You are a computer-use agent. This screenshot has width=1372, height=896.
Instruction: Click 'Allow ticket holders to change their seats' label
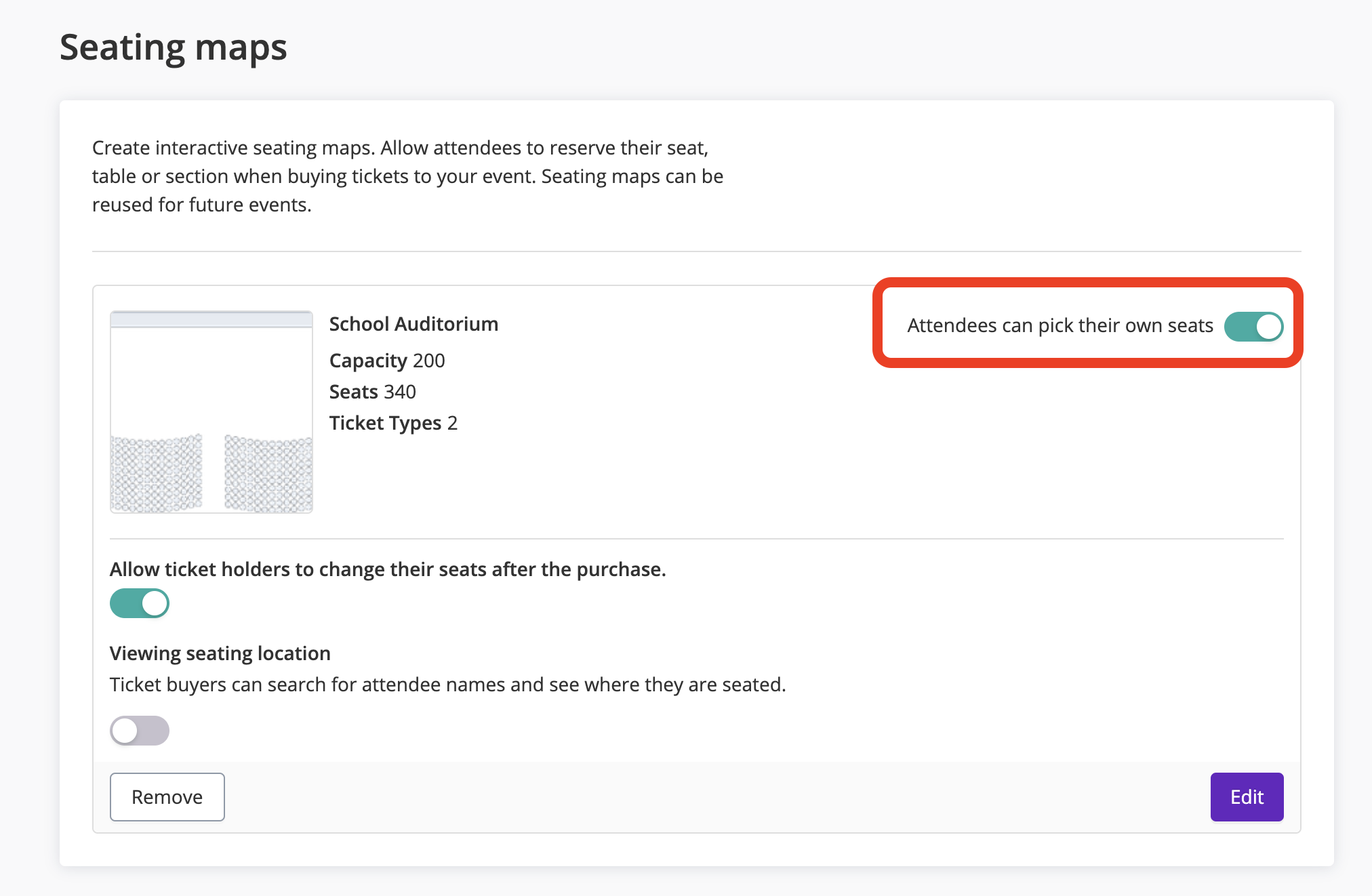point(388,569)
